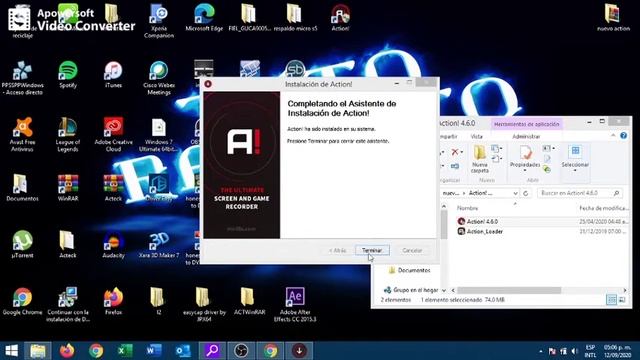Switch to the Vista tab in Explorer
Screen dimensions: 640x360
(x=476, y=136)
